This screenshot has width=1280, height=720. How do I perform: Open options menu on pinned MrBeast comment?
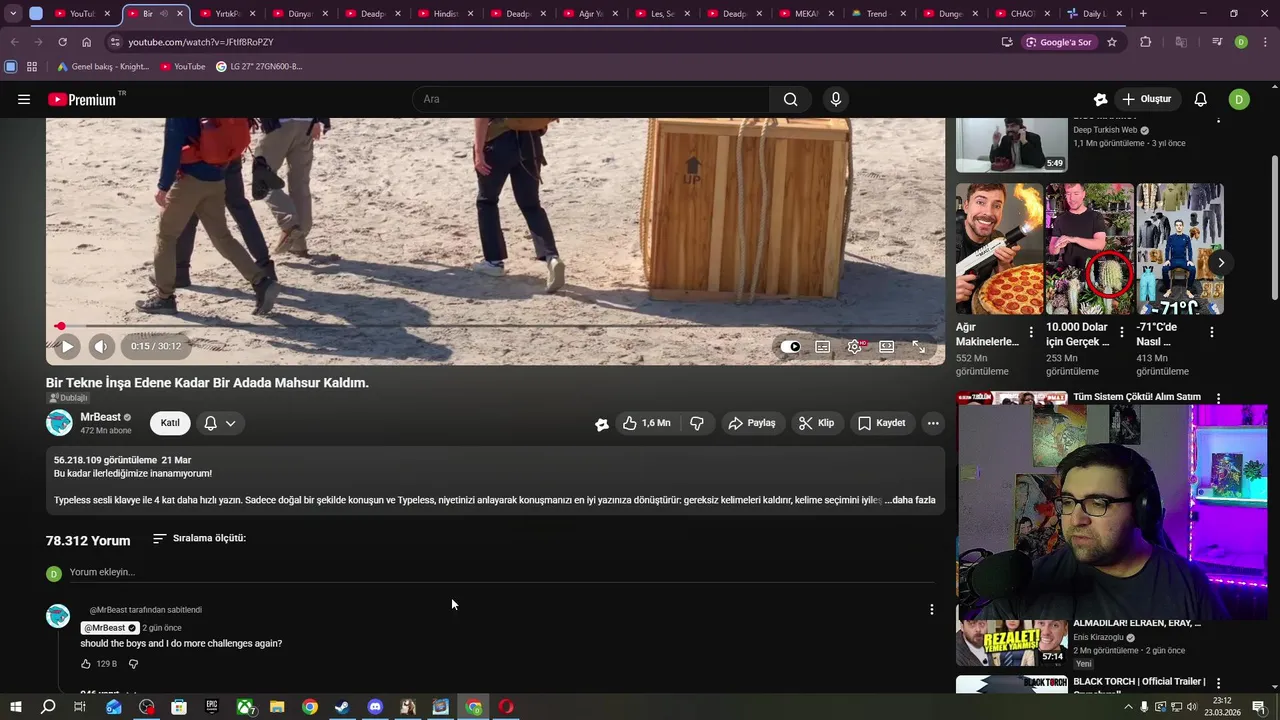(931, 609)
